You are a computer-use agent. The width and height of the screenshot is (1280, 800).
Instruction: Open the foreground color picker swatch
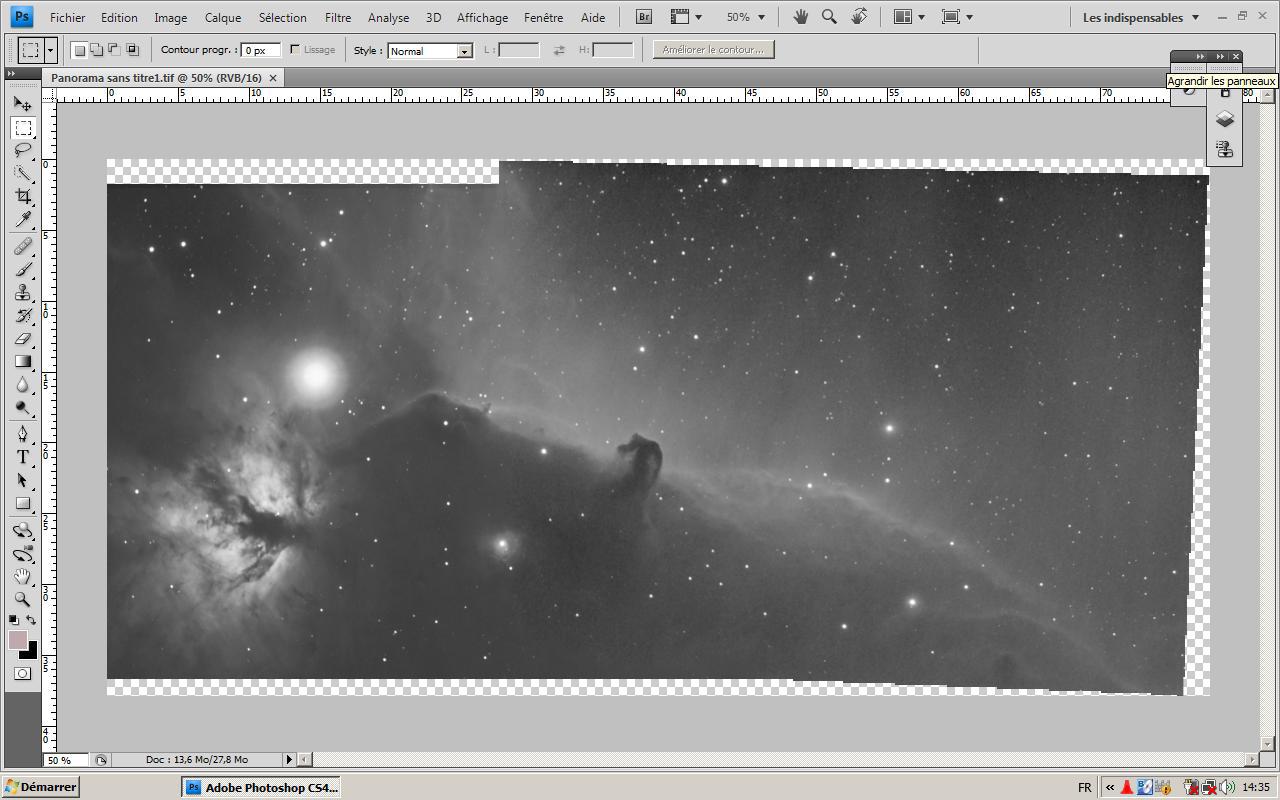tap(18, 640)
